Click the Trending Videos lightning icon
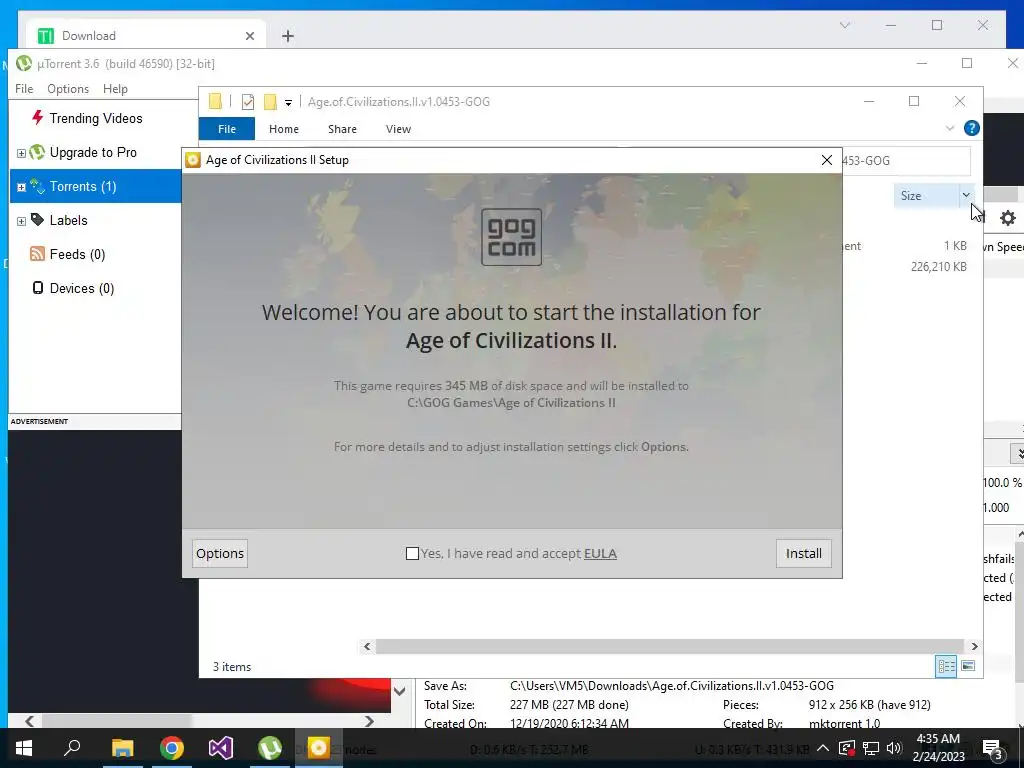 [37, 118]
